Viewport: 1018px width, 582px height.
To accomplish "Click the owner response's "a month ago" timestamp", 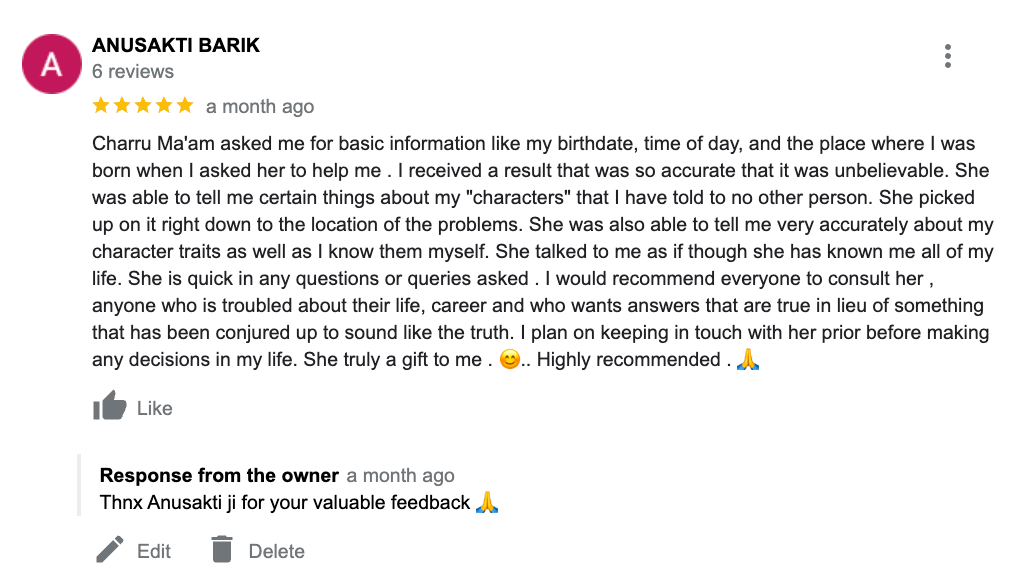I will pyautogui.click(x=400, y=476).
